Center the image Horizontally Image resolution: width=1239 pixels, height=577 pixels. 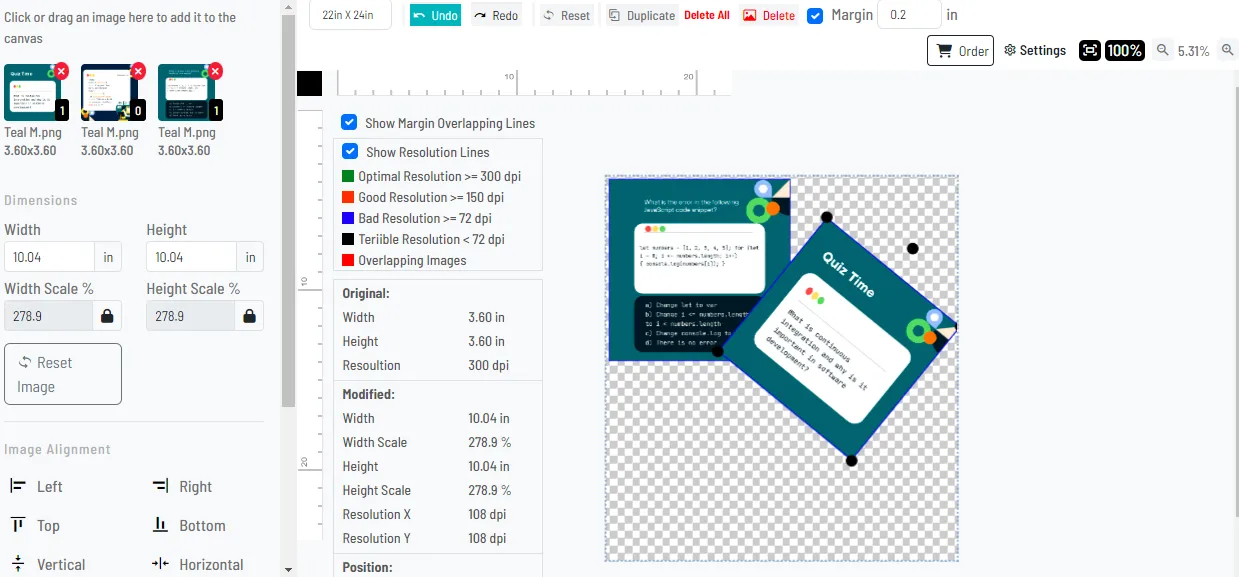(197, 565)
